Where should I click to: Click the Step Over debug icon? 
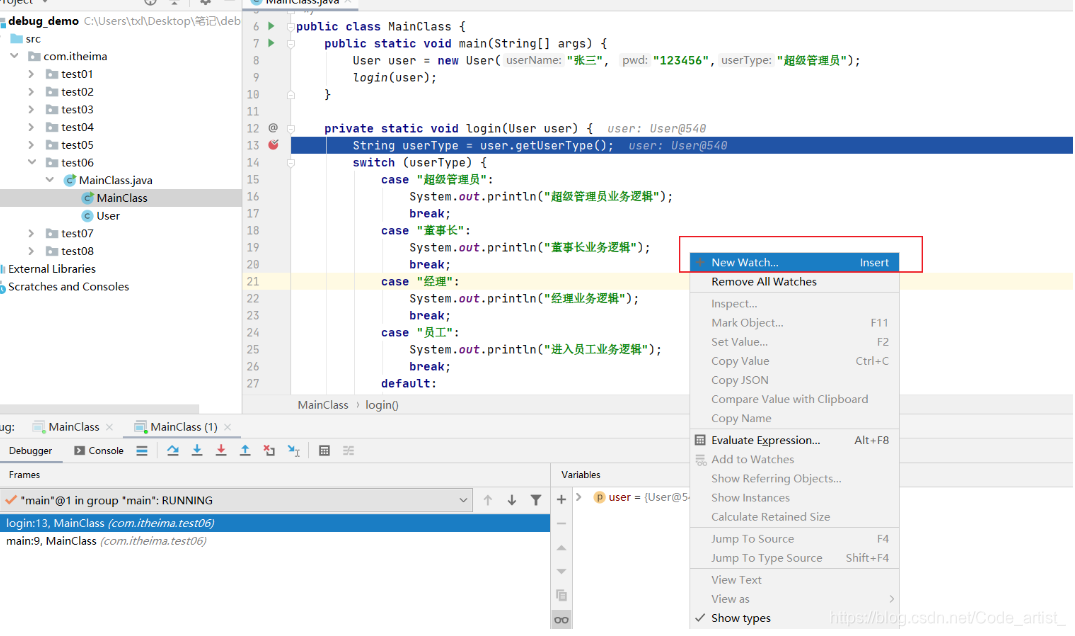173,450
